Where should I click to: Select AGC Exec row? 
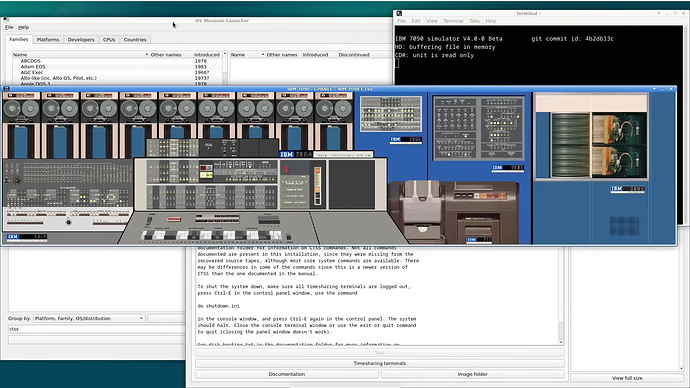117,72
